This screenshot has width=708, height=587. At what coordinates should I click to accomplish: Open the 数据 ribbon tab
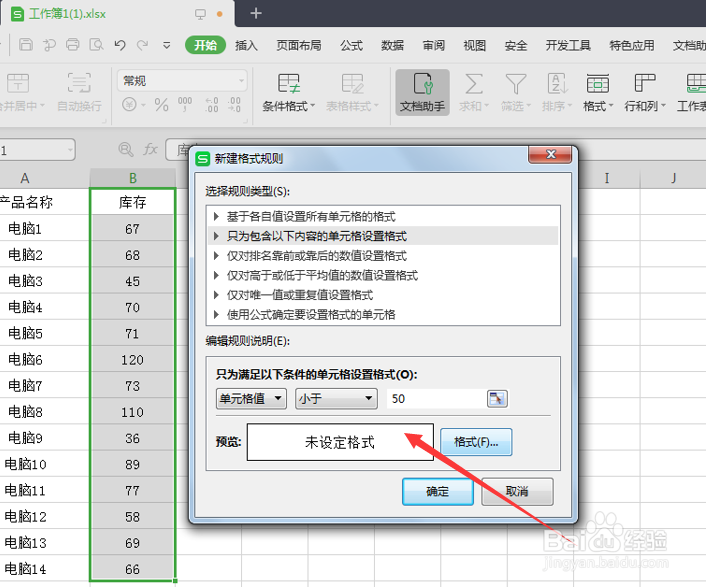click(392, 45)
